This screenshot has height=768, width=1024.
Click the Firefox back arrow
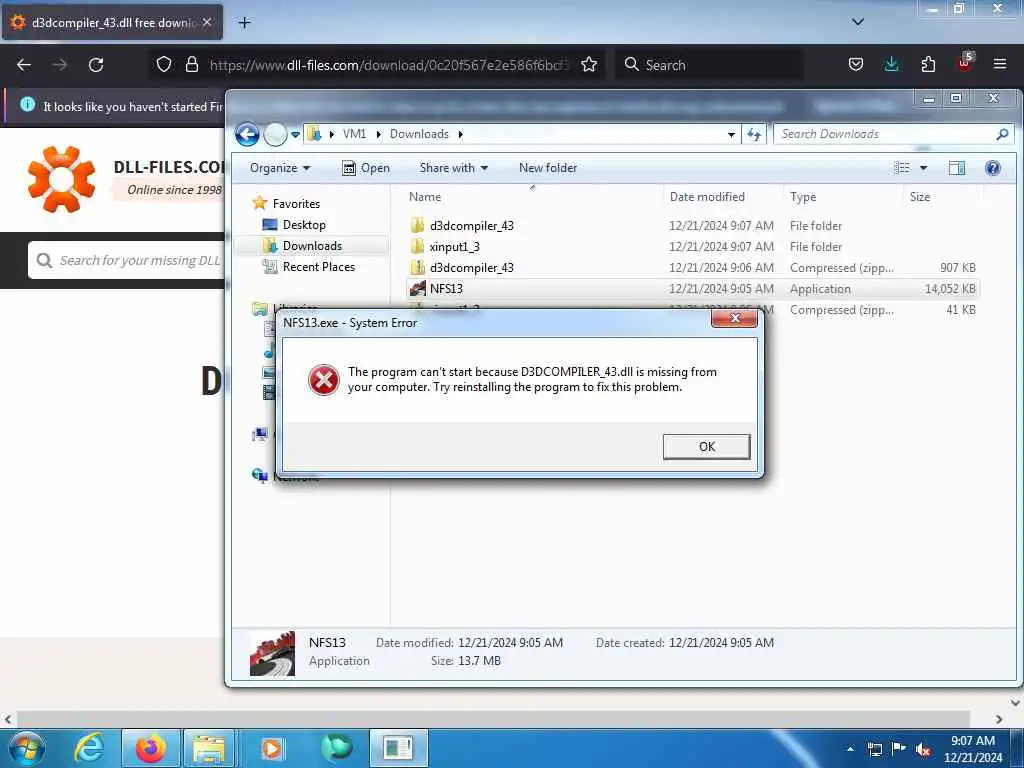(x=24, y=65)
